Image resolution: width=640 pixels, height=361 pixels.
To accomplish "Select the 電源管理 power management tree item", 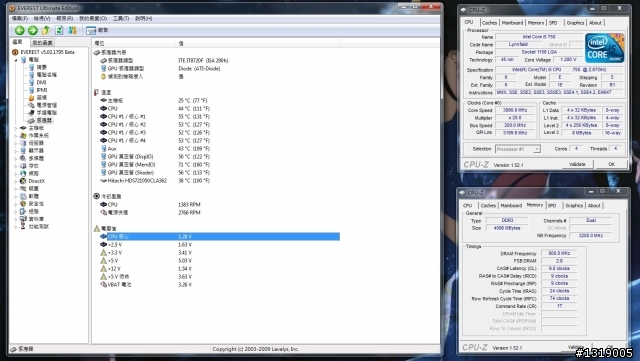I will tap(47, 105).
